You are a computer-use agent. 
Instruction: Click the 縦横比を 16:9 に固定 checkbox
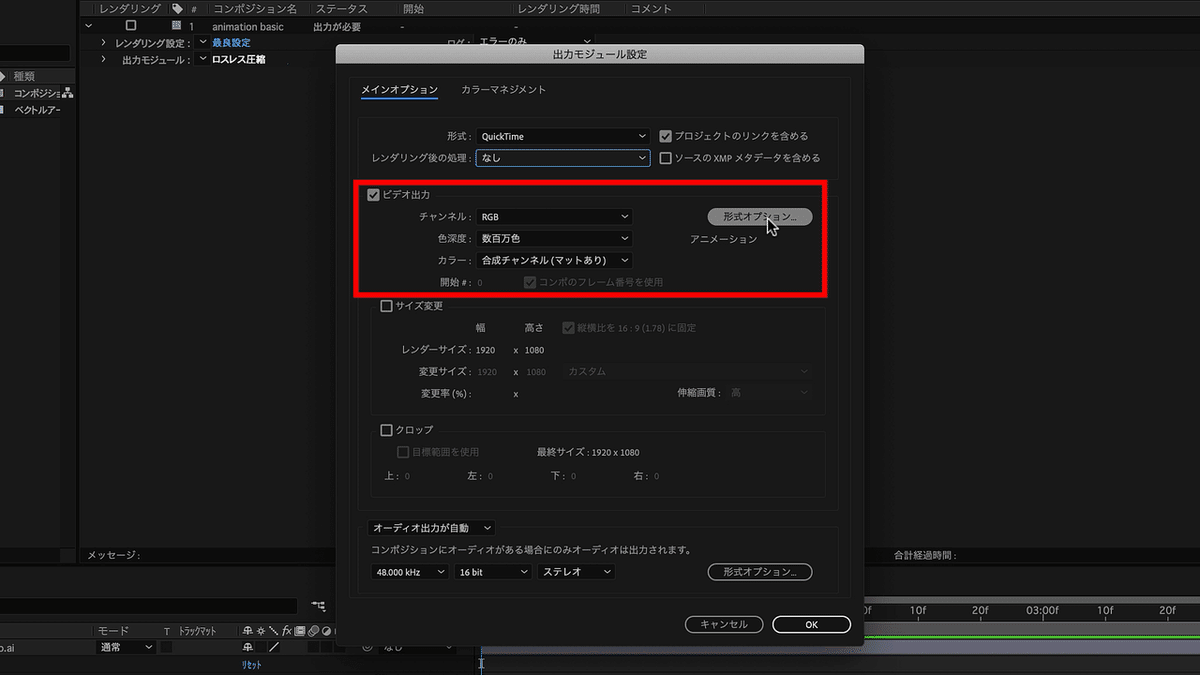click(569, 328)
